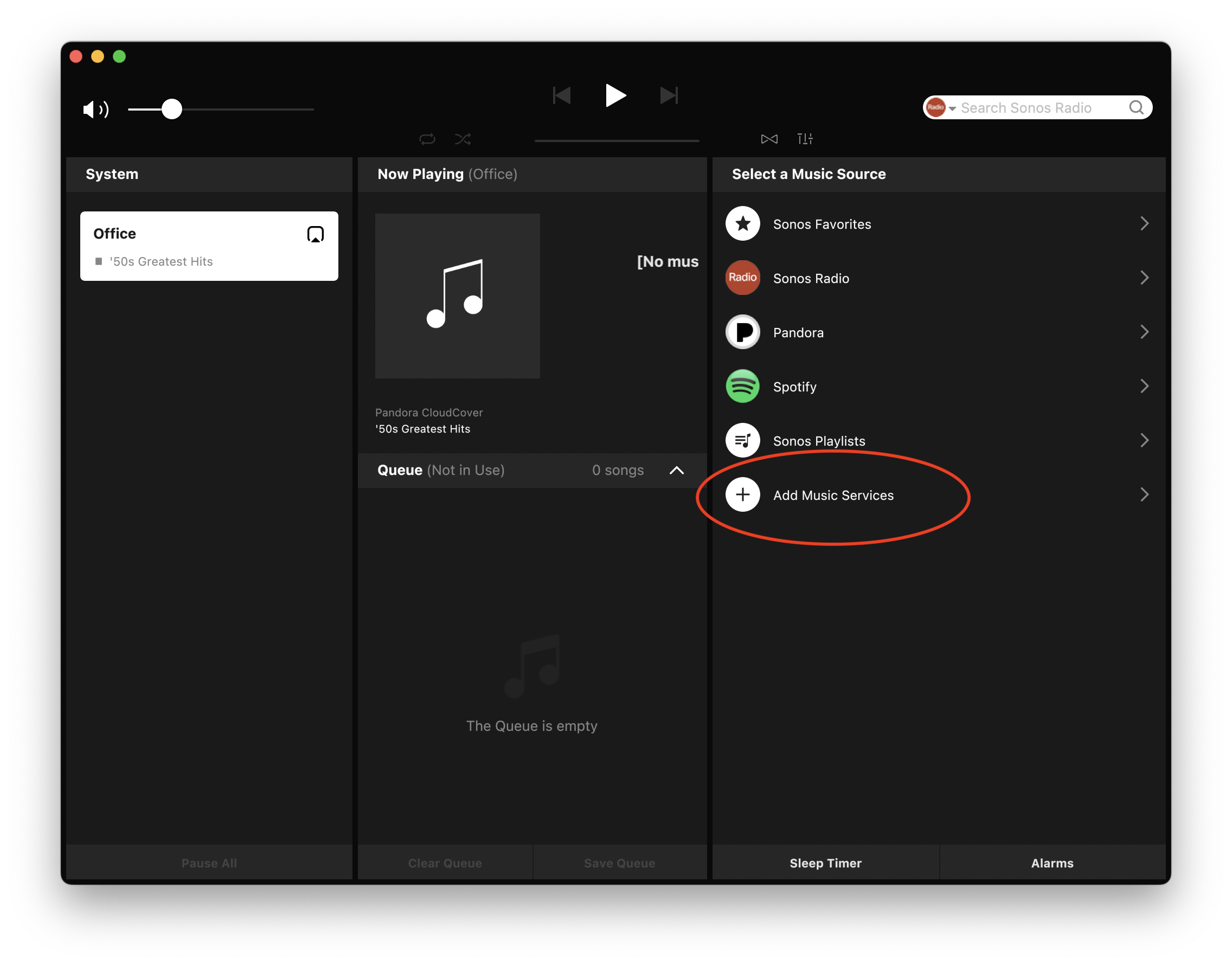1232x965 pixels.
Task: Click the album art placeholder
Action: (x=457, y=296)
